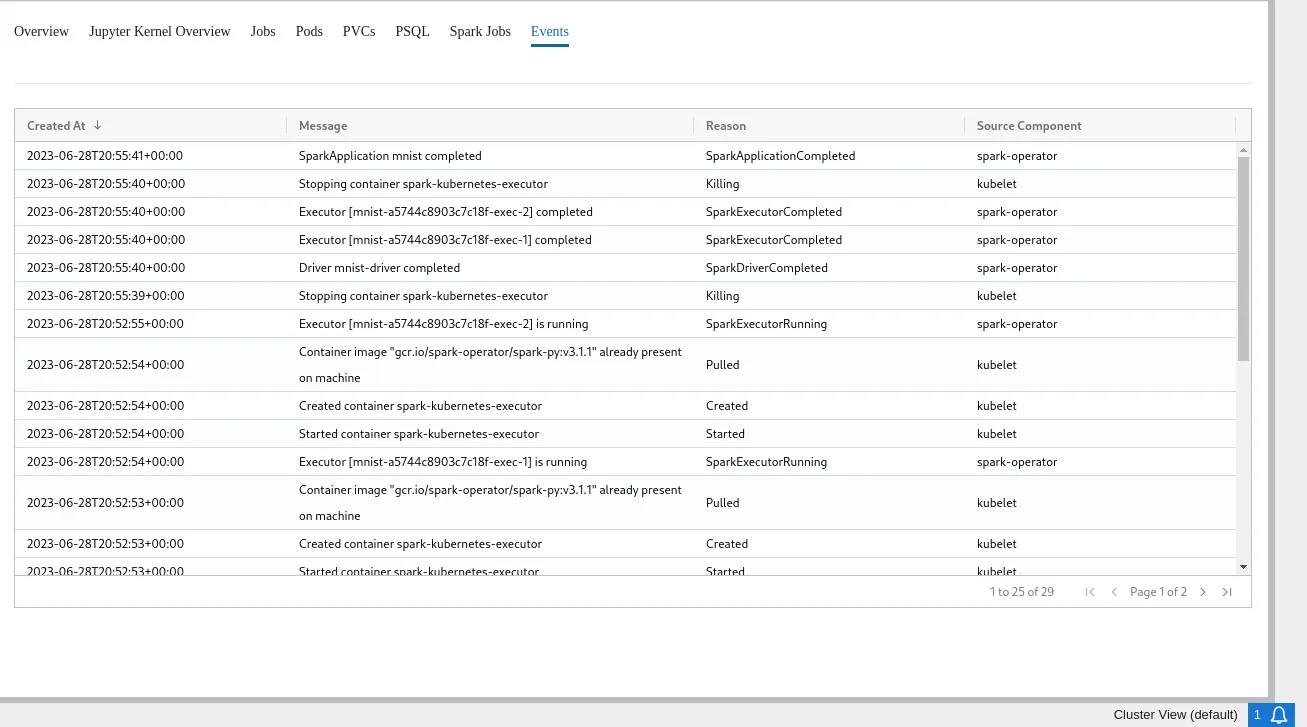Click SparkExecutorRunning reason in exec-2 running row

(768, 324)
